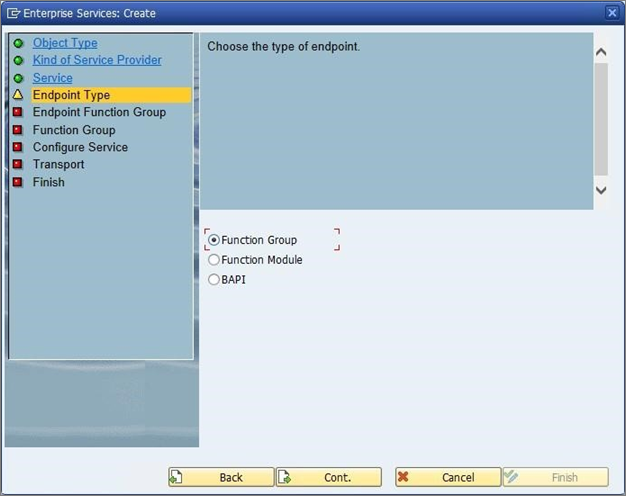Click green status icon beside Service
The image size is (626, 496).
tap(18, 78)
